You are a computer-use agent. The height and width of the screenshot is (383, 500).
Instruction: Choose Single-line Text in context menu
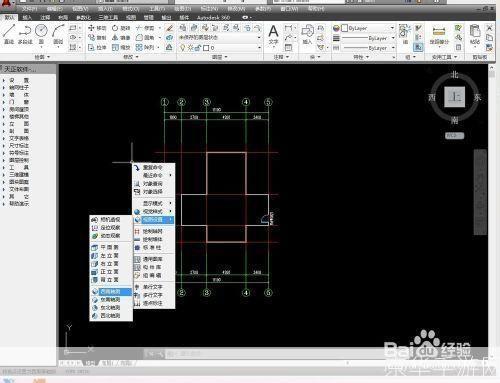[154, 287]
